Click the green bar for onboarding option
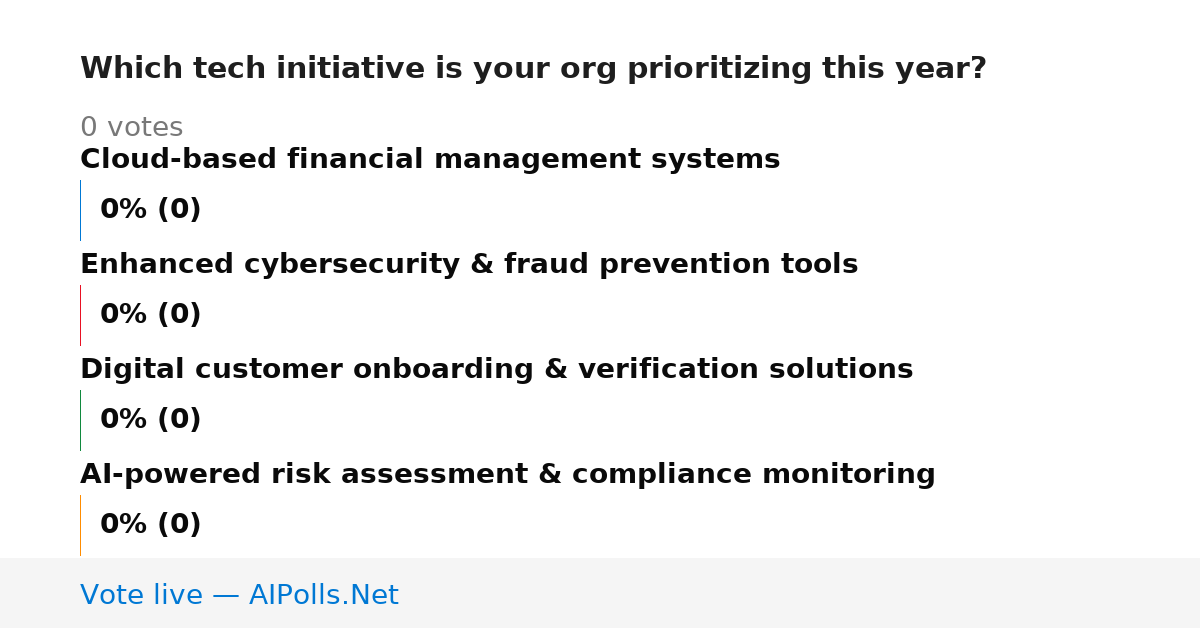1200x628 pixels. [80, 420]
